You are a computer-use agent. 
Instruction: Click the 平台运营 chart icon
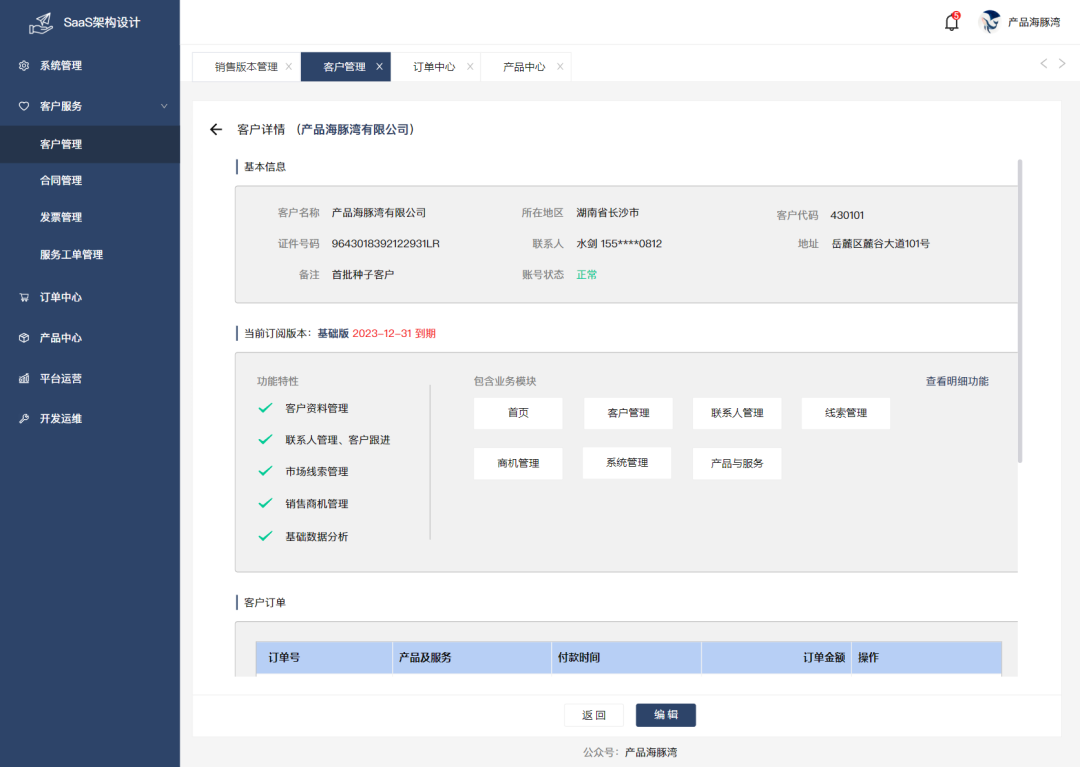pyautogui.click(x=24, y=379)
